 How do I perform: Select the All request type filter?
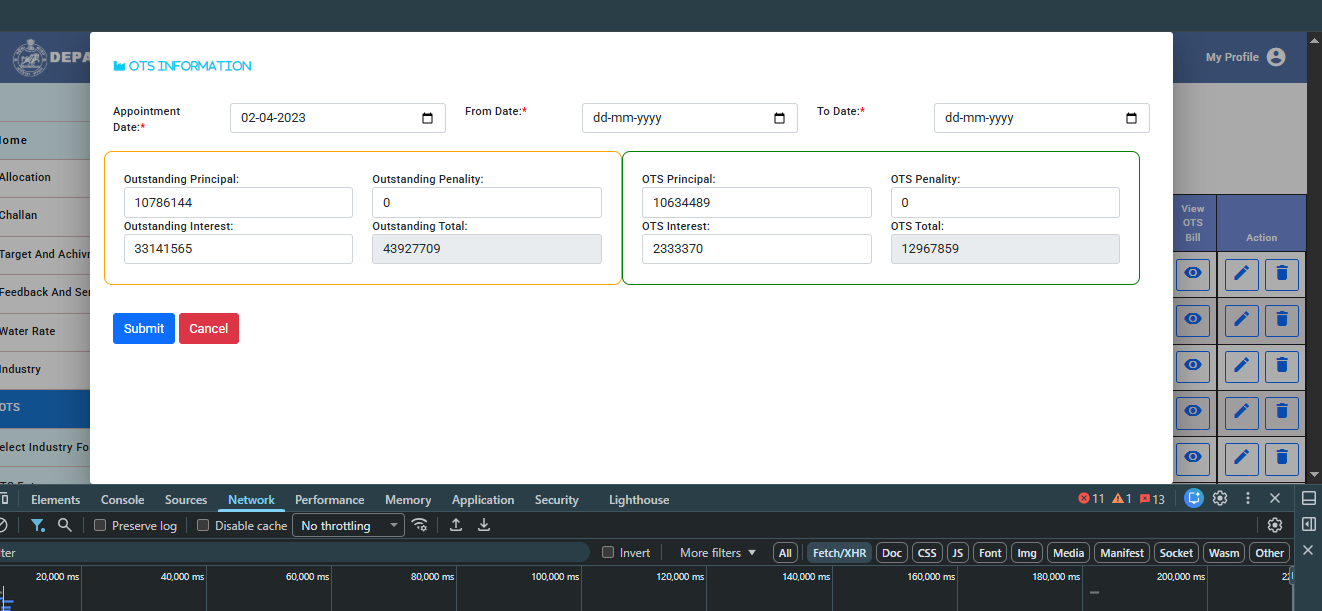click(x=785, y=553)
